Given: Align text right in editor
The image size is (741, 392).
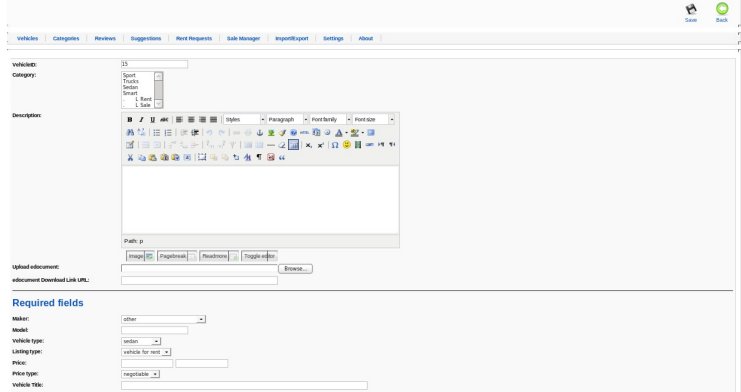Looking at the screenshot, I should 202,120.
